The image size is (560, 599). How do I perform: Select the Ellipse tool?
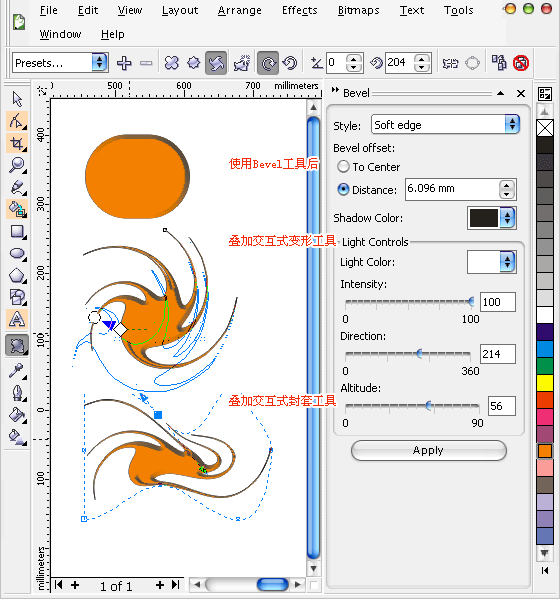tap(17, 253)
